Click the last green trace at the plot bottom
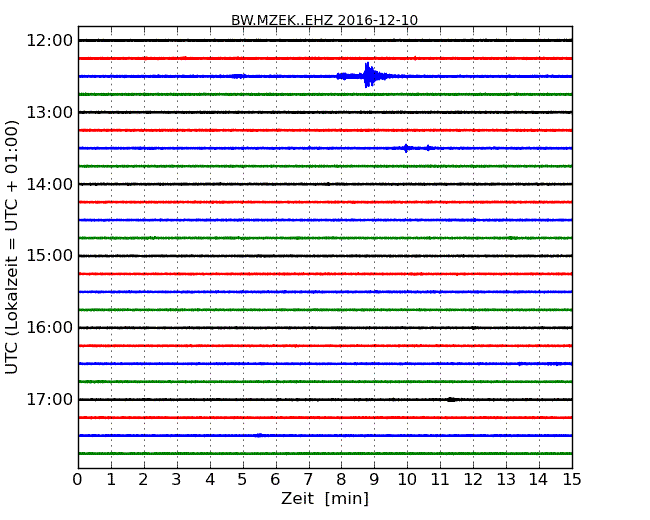The width and height of the screenshot is (650, 520). (324, 453)
